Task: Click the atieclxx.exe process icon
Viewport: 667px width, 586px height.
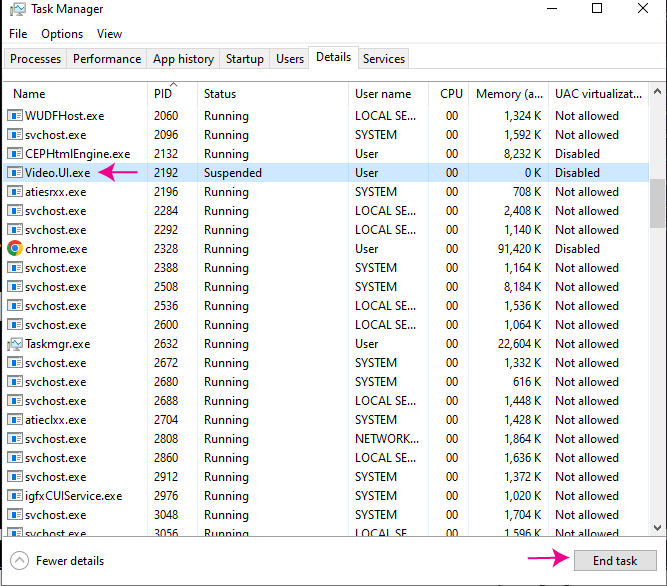Action: click(15, 420)
